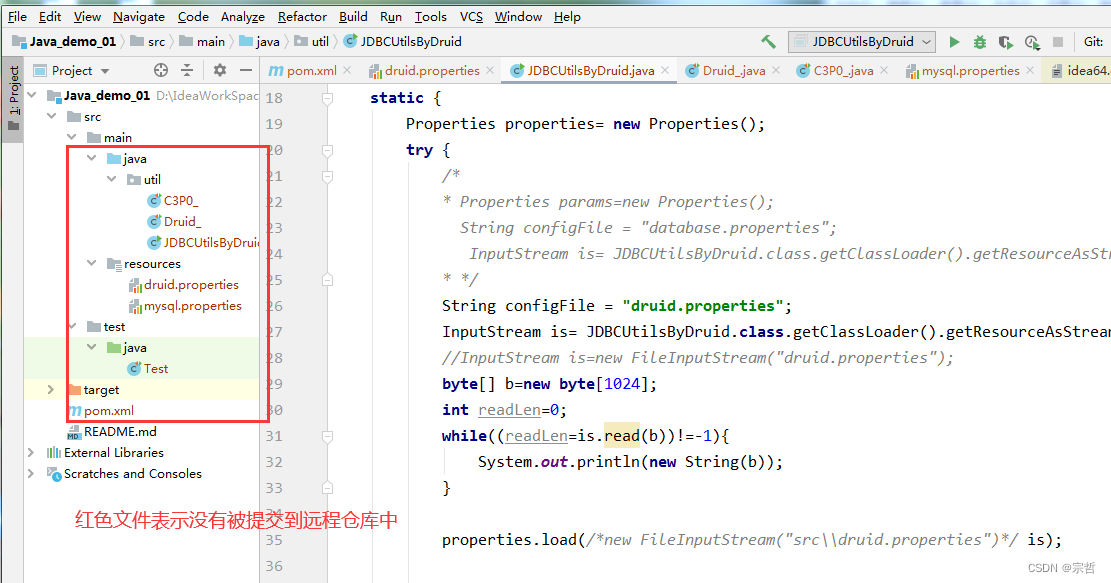Select the target folder
Viewport: 1111px width, 583px height.
coord(94,390)
